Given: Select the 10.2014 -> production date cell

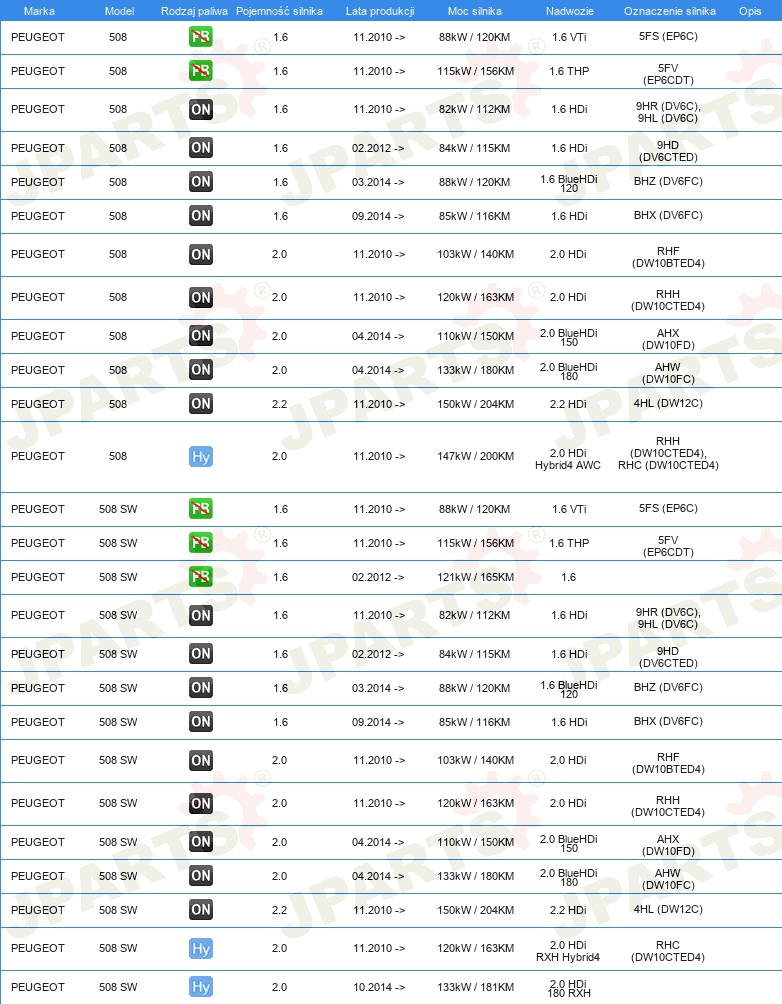Looking at the screenshot, I should tap(379, 987).
